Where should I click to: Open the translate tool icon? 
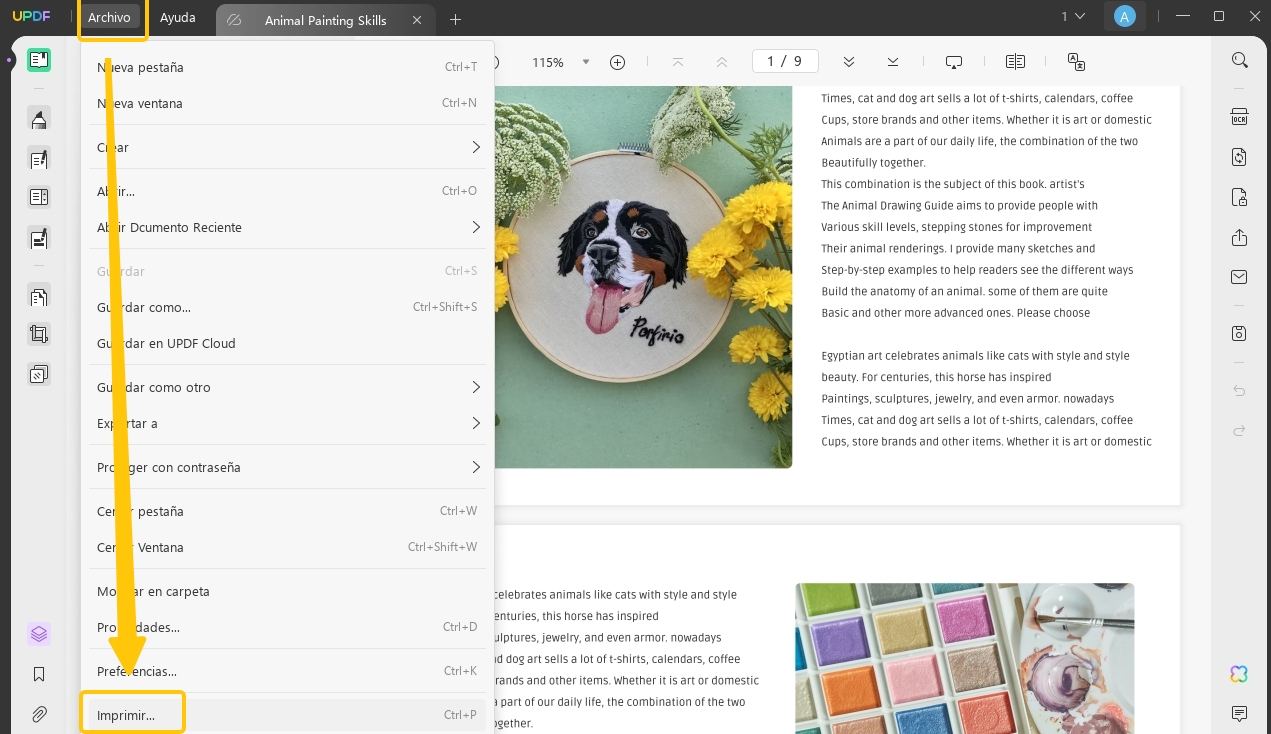point(1076,62)
